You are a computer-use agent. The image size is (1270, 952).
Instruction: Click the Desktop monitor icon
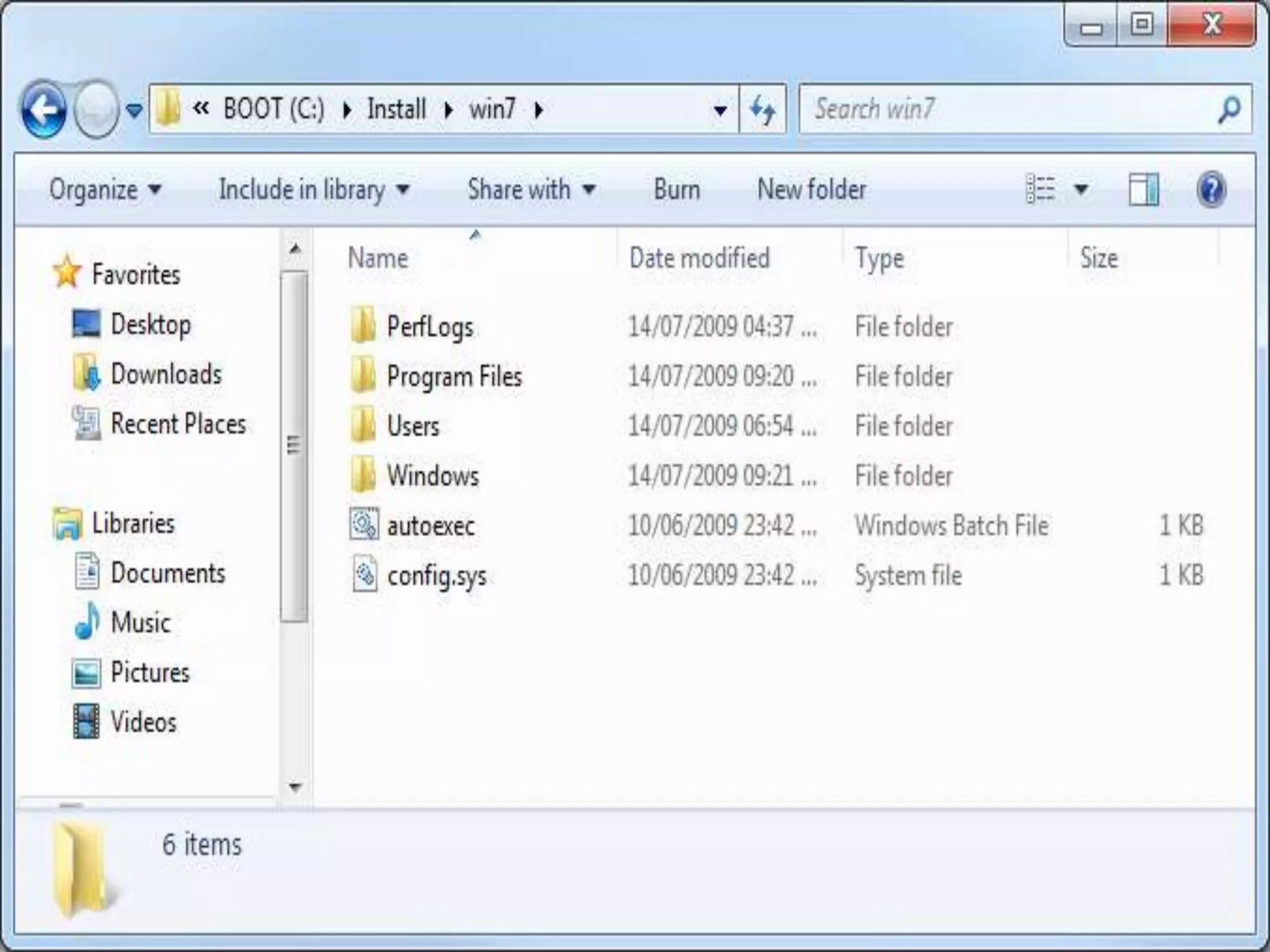pos(86,324)
